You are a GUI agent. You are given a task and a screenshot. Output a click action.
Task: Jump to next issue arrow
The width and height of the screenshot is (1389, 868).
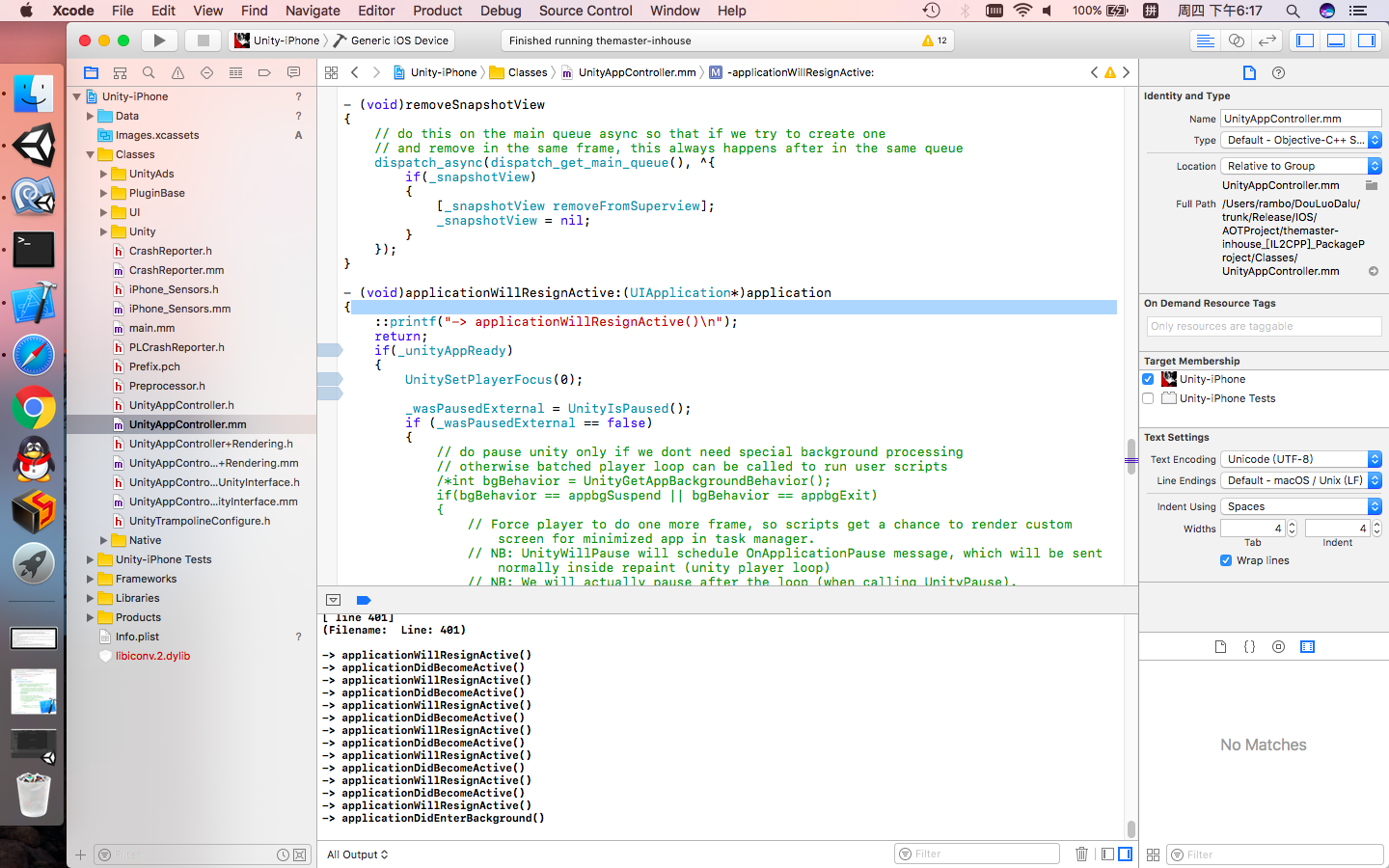[1126, 72]
